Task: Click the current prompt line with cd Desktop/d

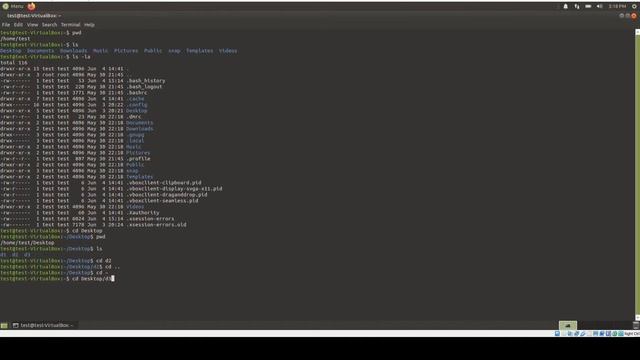Action: (x=57, y=278)
